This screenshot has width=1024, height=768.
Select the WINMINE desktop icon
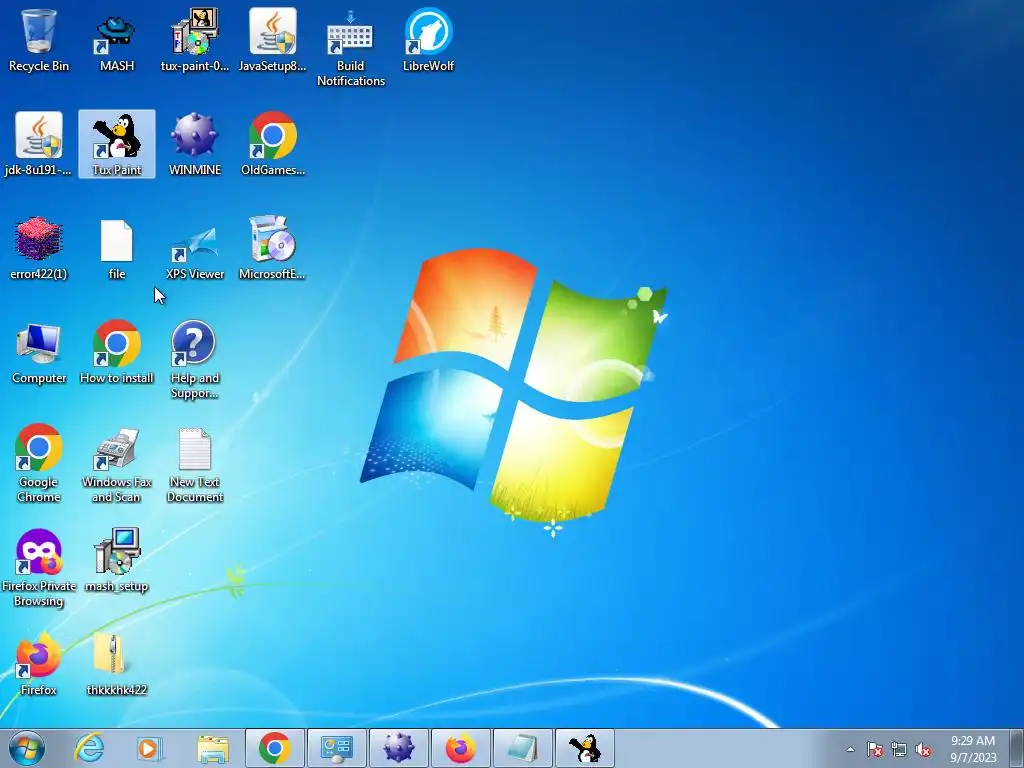(195, 144)
